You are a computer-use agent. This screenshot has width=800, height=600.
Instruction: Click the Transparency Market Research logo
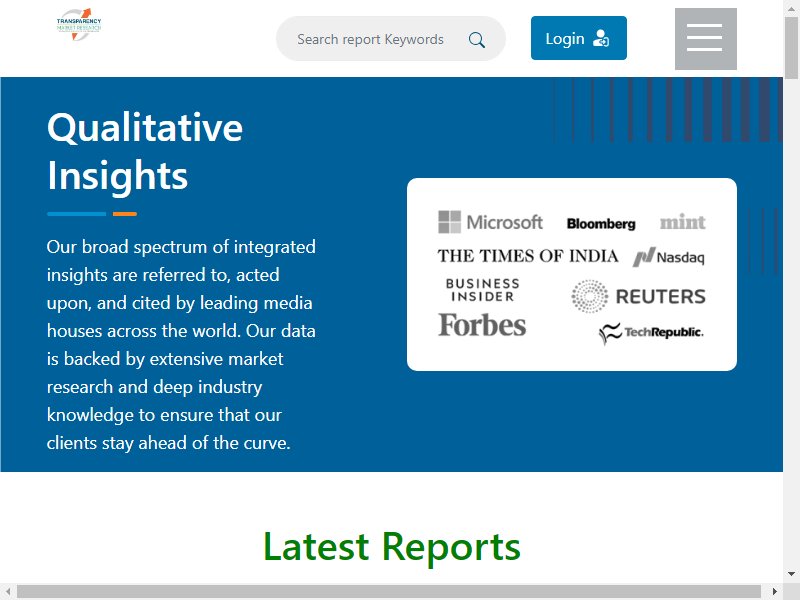79,24
